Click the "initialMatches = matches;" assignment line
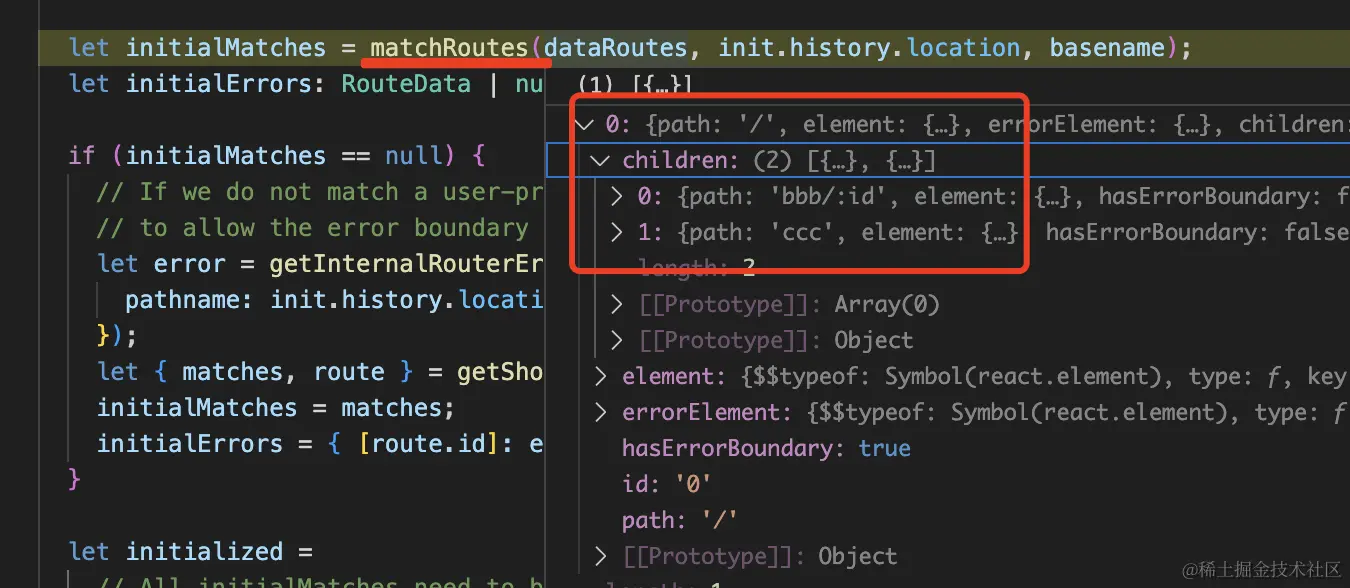The image size is (1350, 588). 276,408
